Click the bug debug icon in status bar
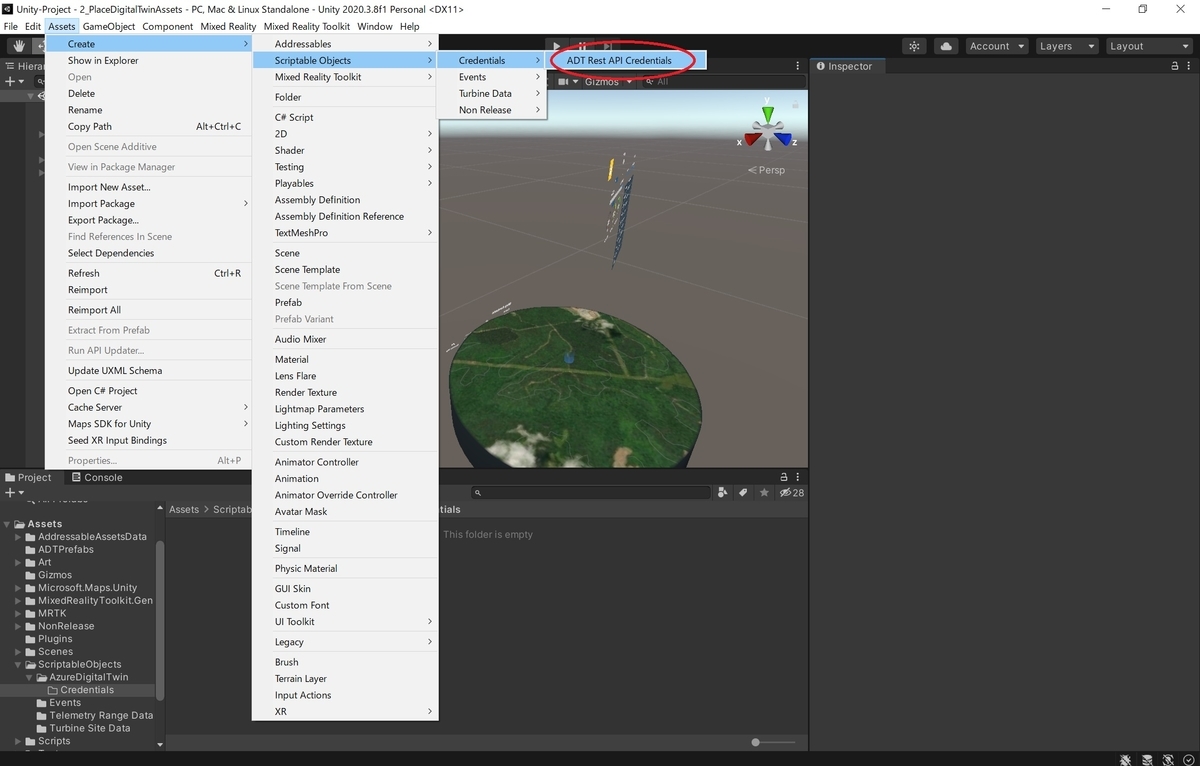 [1125, 759]
